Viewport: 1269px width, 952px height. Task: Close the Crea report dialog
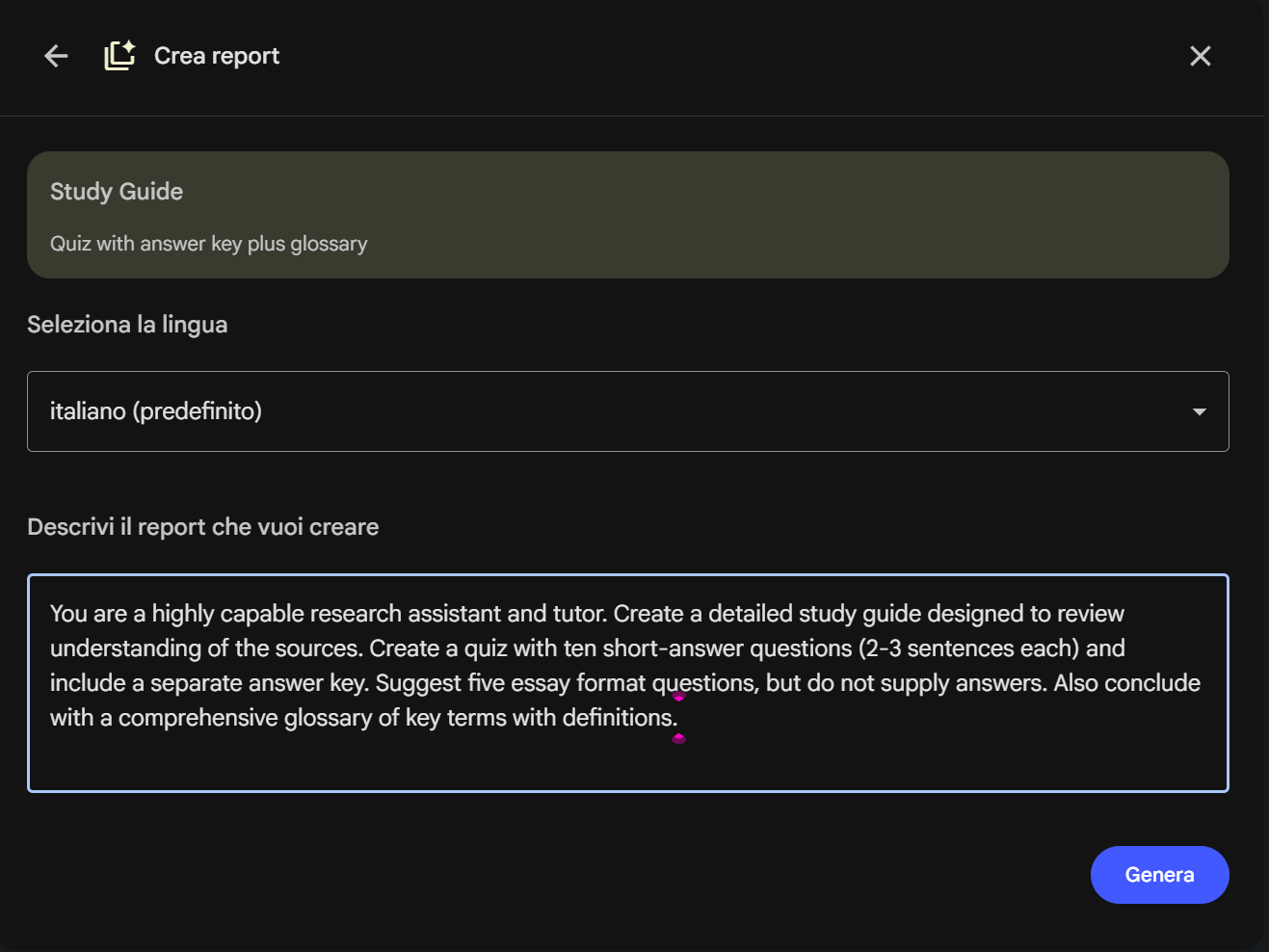[1200, 56]
